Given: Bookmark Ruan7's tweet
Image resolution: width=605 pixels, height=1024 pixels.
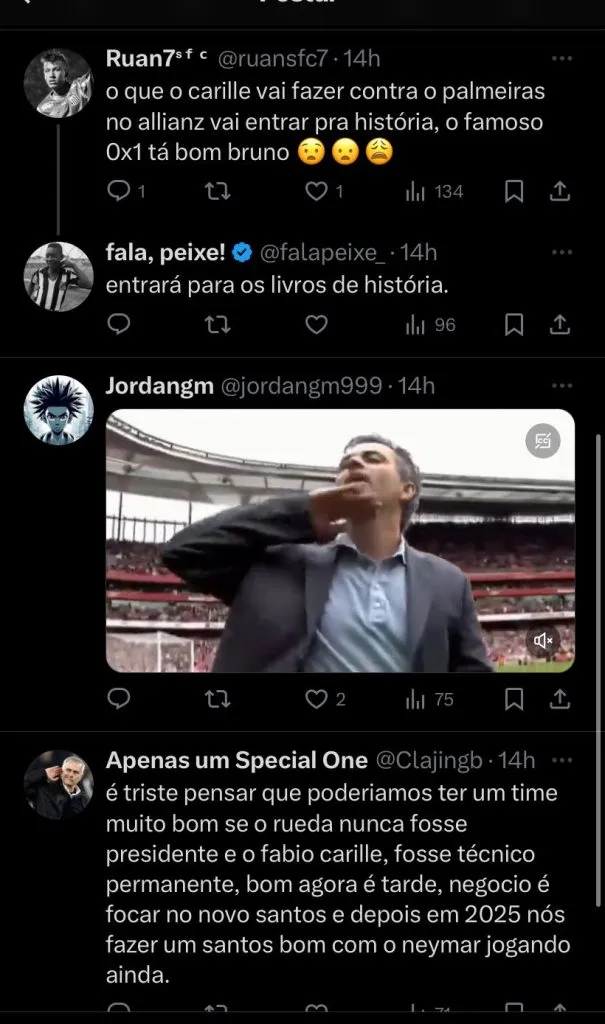Looking at the screenshot, I should tap(513, 190).
